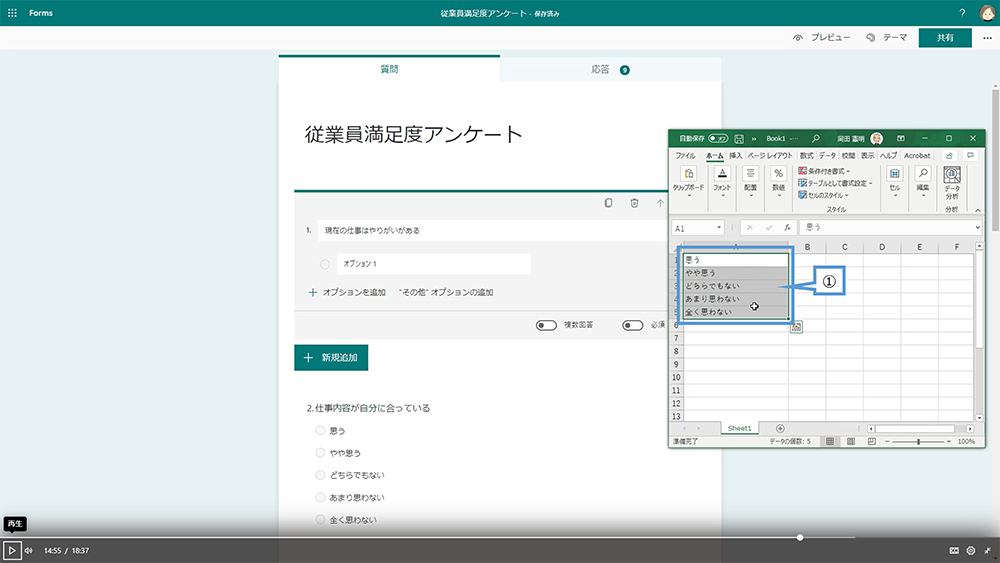The height and width of the screenshot is (563, 1000).
Task: Switch to Excel 挿入 tab
Action: (x=735, y=156)
